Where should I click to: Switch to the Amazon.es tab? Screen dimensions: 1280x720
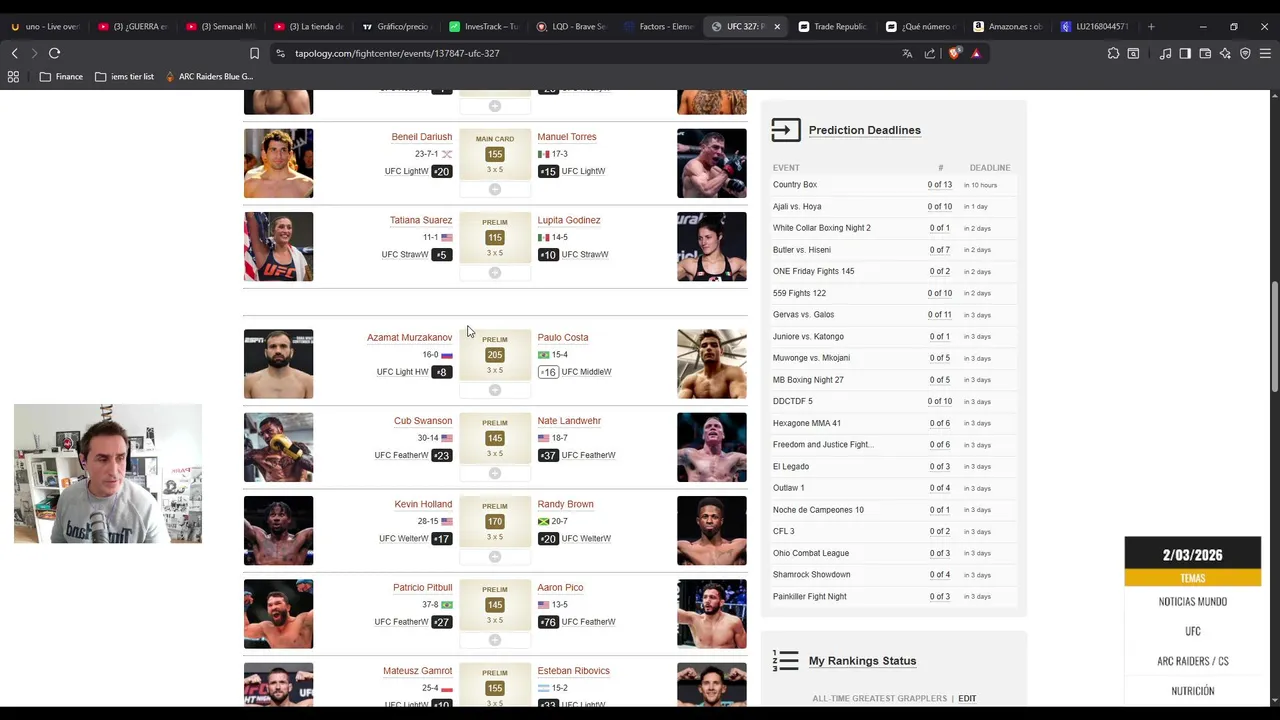click(x=1008, y=26)
